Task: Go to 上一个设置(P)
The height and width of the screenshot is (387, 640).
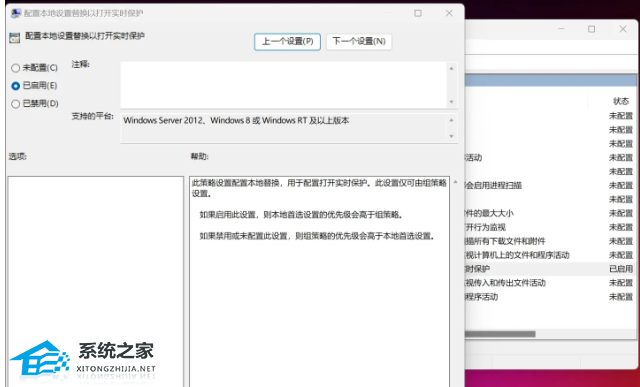Action: pyautogui.click(x=287, y=42)
